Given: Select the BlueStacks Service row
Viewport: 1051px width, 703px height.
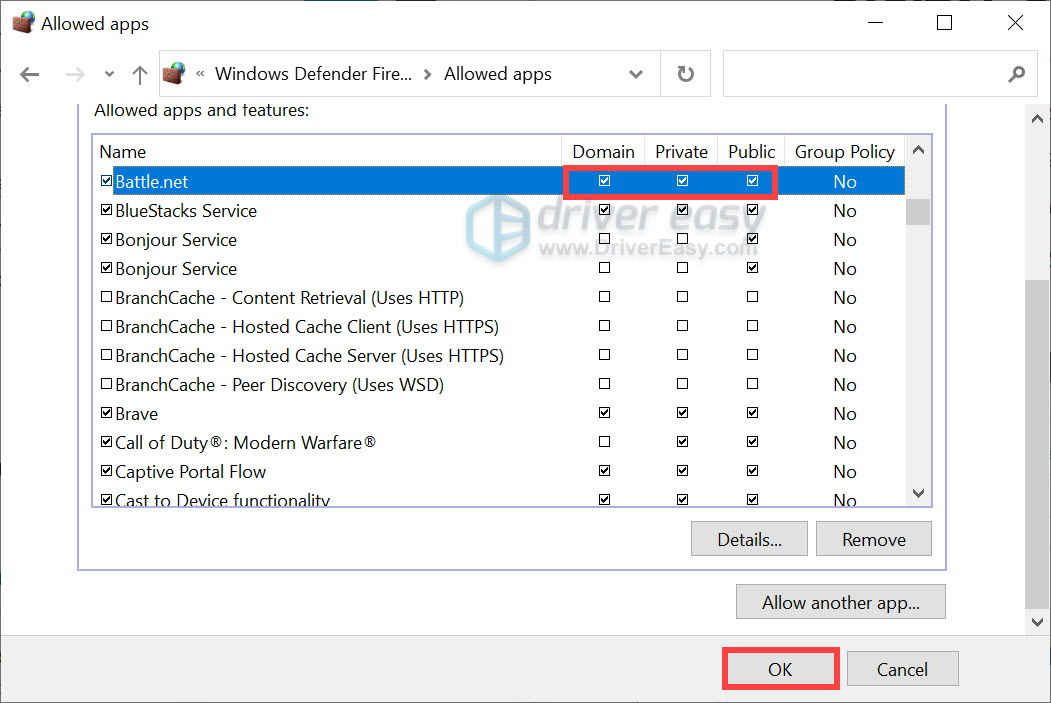Looking at the screenshot, I should 501,210.
